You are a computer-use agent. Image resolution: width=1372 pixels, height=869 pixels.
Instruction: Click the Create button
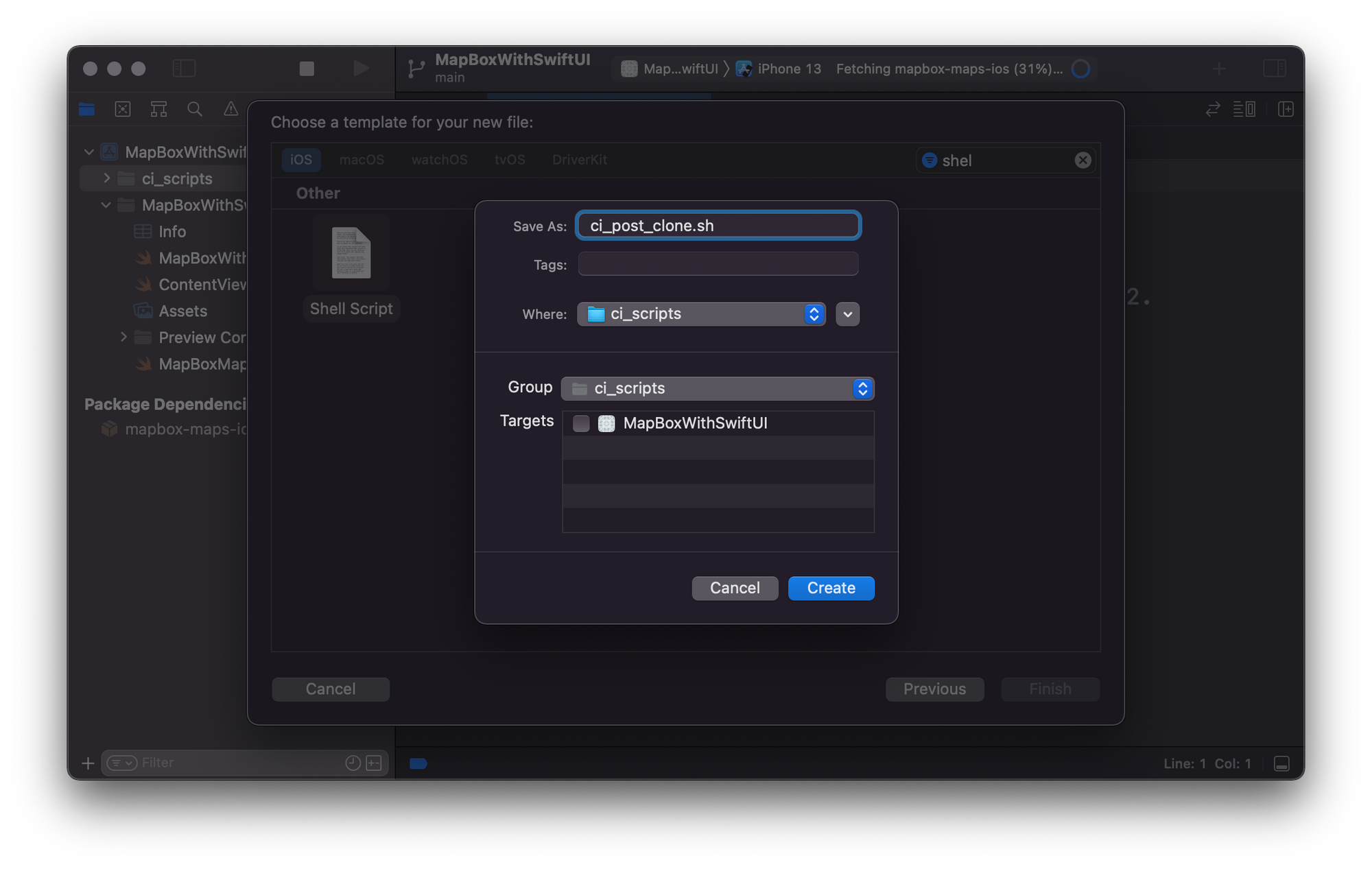(x=831, y=588)
